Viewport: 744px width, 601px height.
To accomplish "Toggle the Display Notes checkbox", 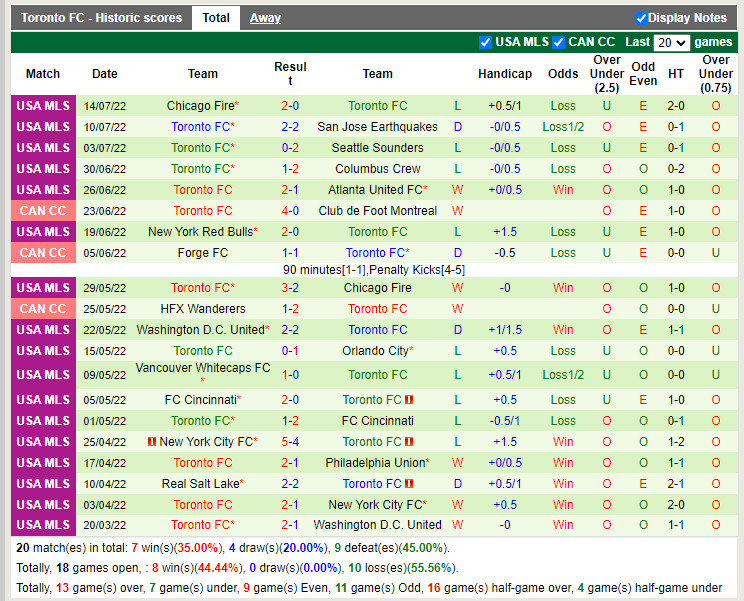I will [x=641, y=18].
